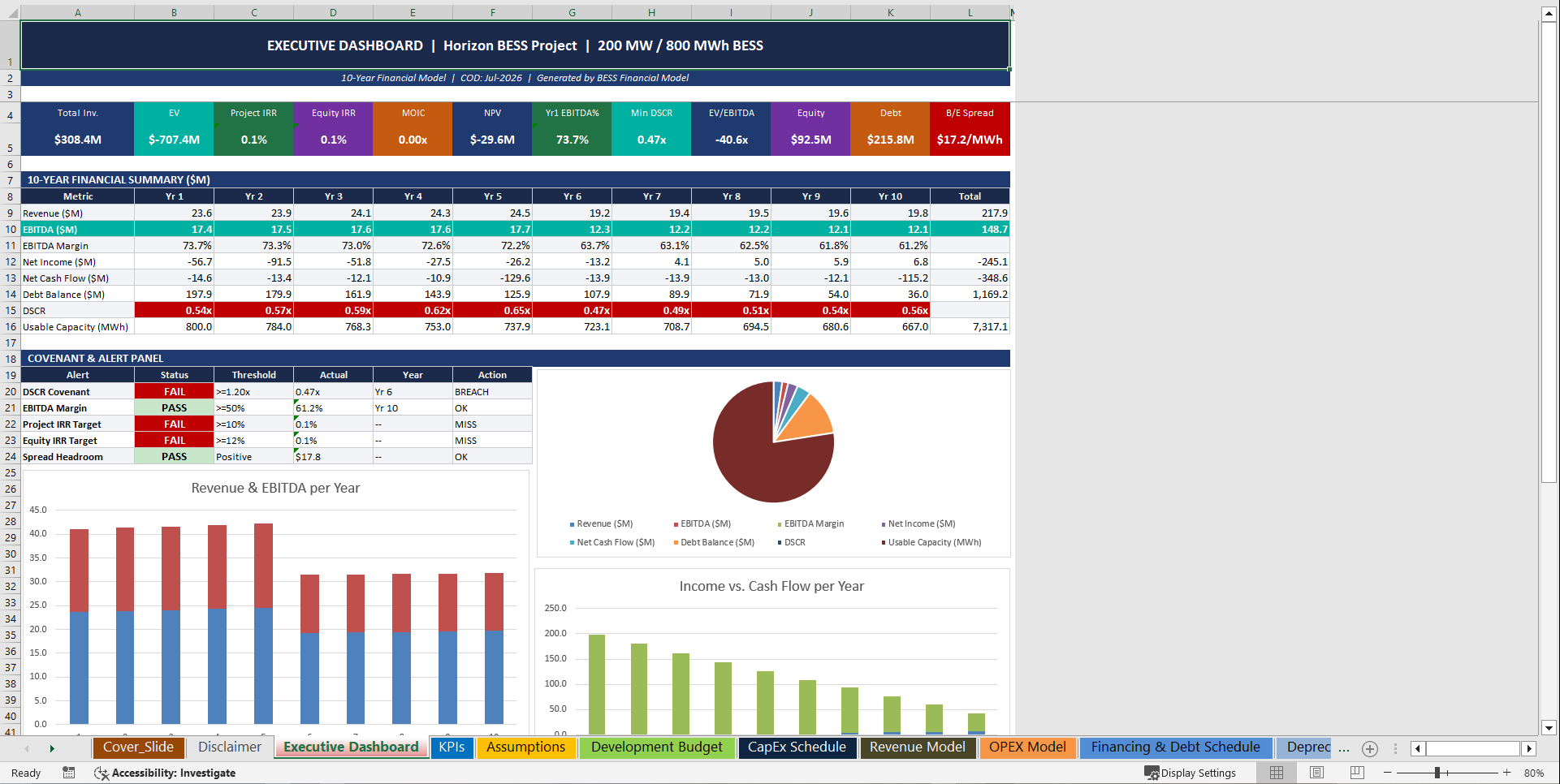Click the macro record icon next to Ready
Image resolution: width=1560 pixels, height=784 pixels.
click(x=69, y=773)
